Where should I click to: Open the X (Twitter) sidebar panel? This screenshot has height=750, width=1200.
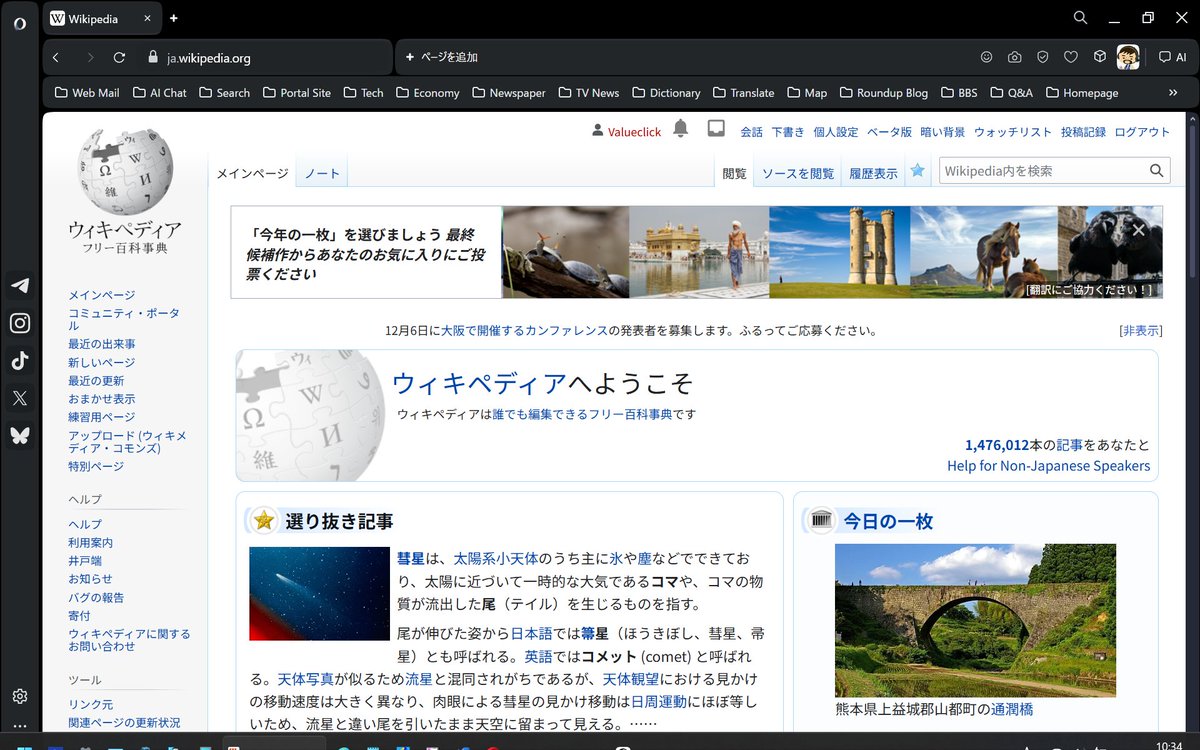click(x=20, y=398)
